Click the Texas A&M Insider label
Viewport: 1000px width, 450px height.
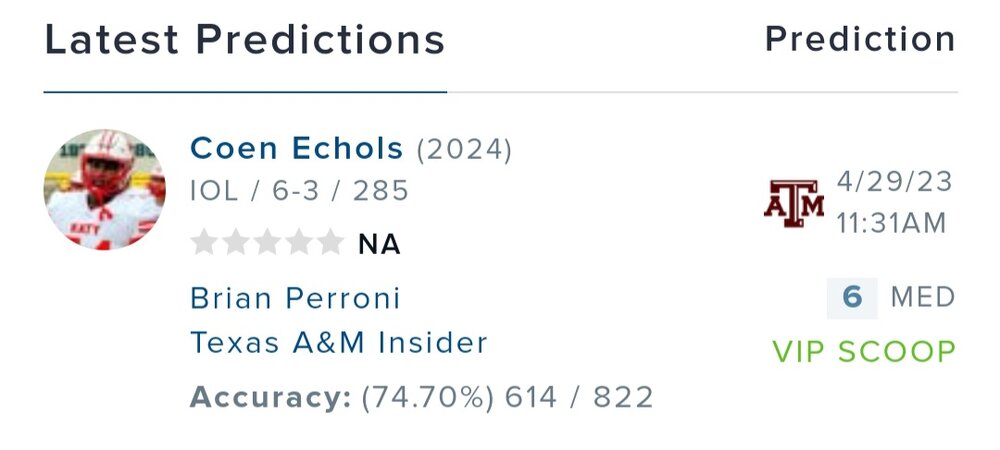coord(339,343)
